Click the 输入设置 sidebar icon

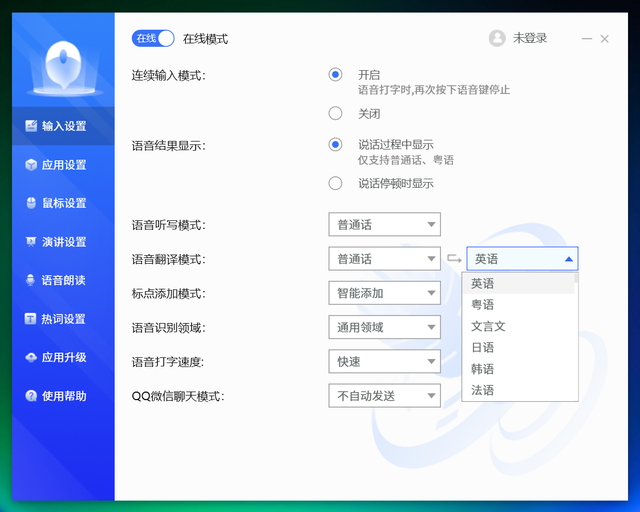pos(31,126)
